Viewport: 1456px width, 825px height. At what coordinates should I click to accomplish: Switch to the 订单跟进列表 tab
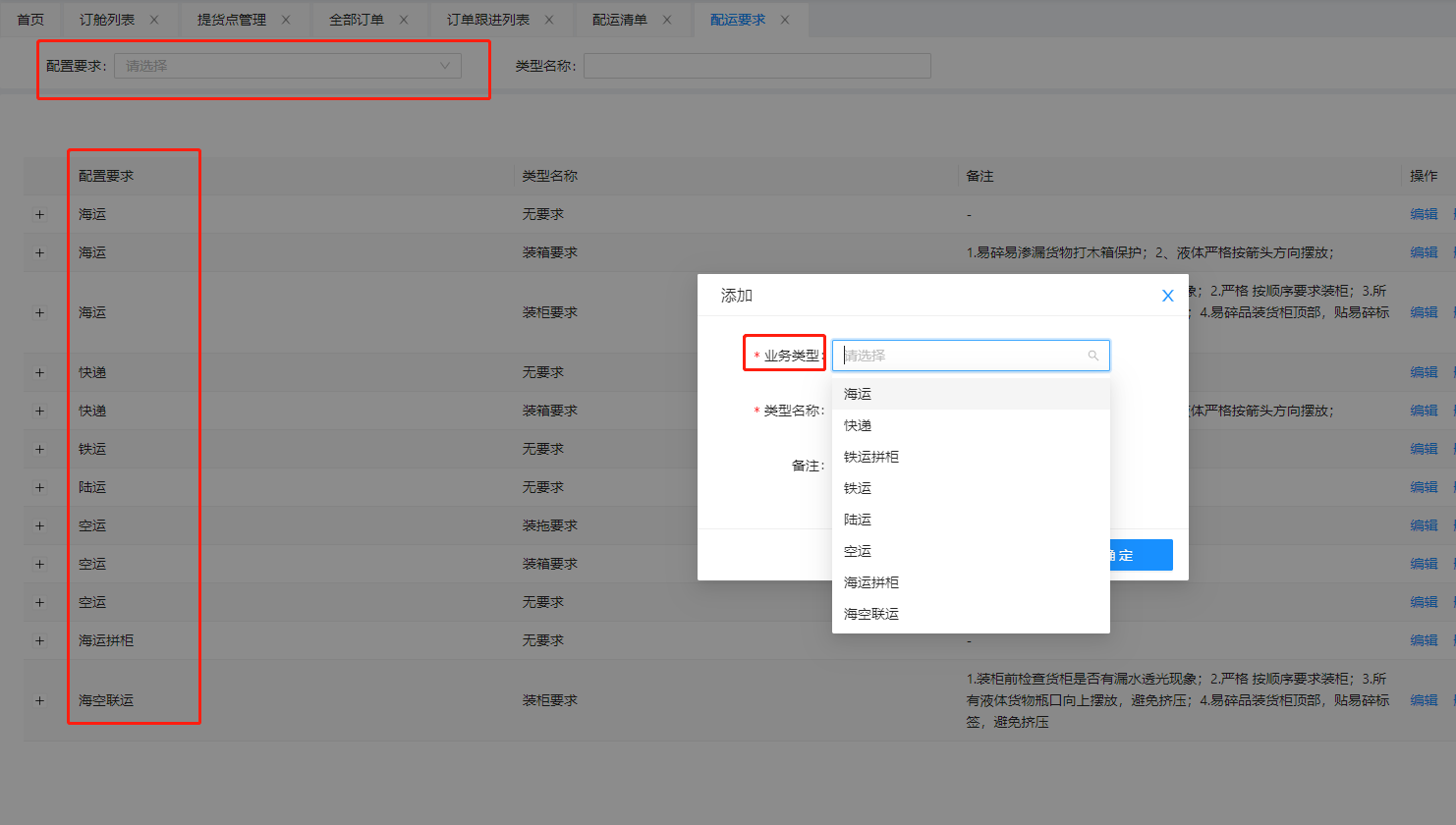click(488, 20)
